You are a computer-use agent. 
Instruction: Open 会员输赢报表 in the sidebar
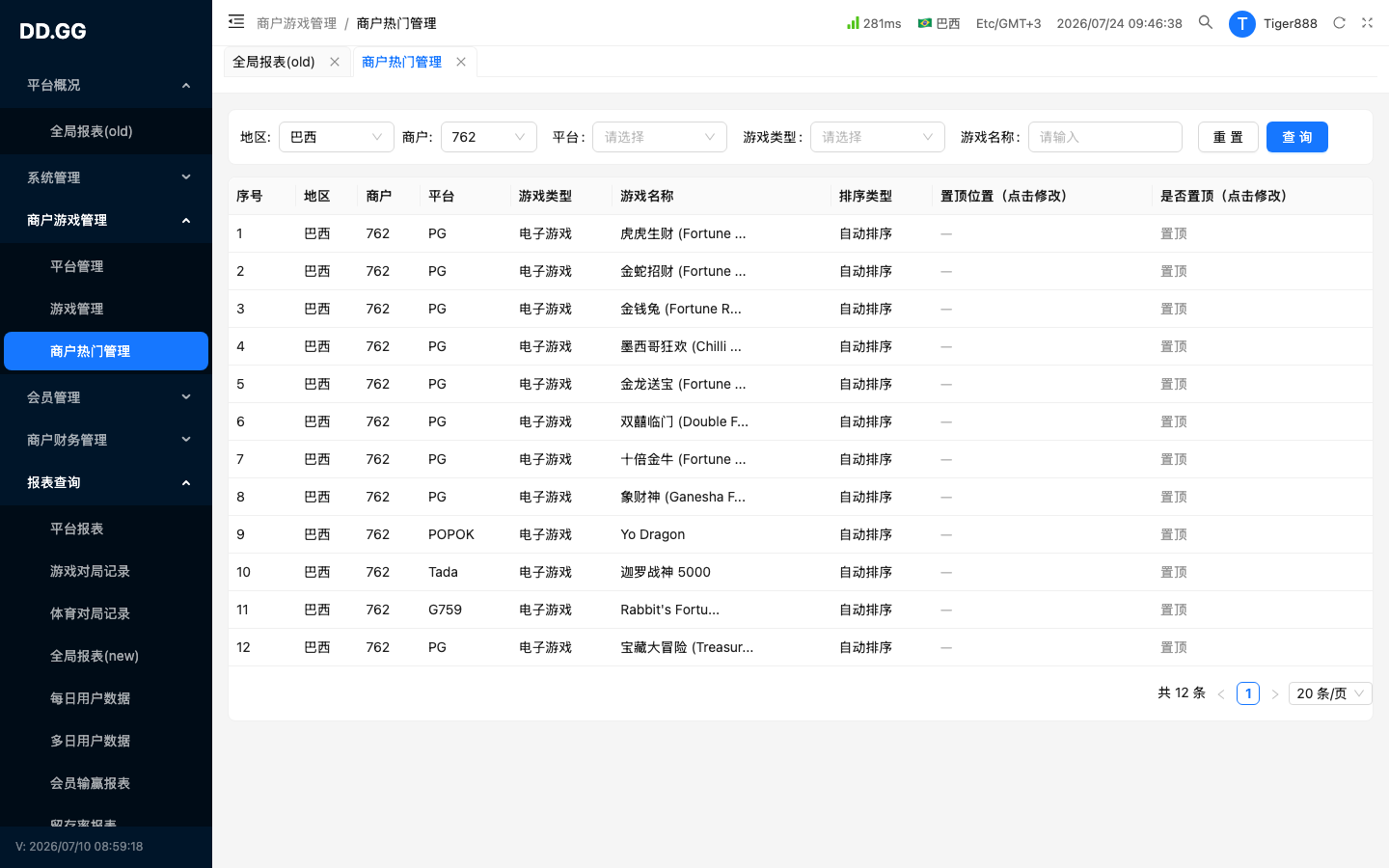point(106,783)
